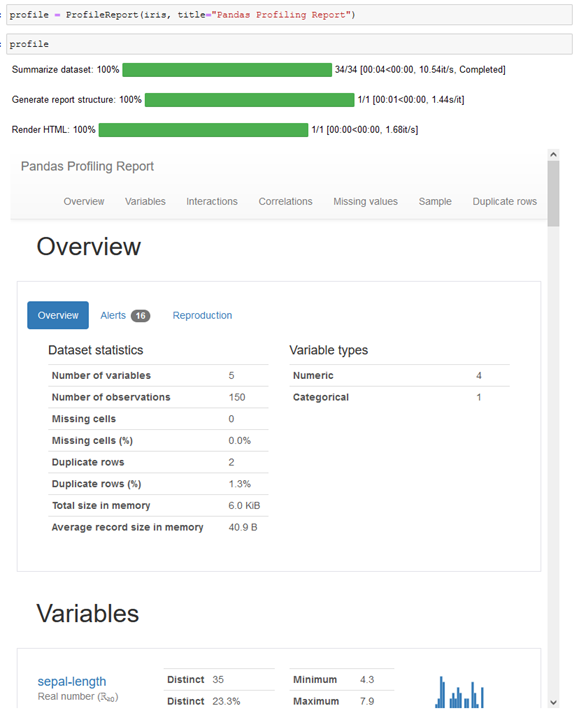This screenshot has width=579, height=720.
Task: Click into the profile code cell
Action: pyautogui.click(x=289, y=44)
